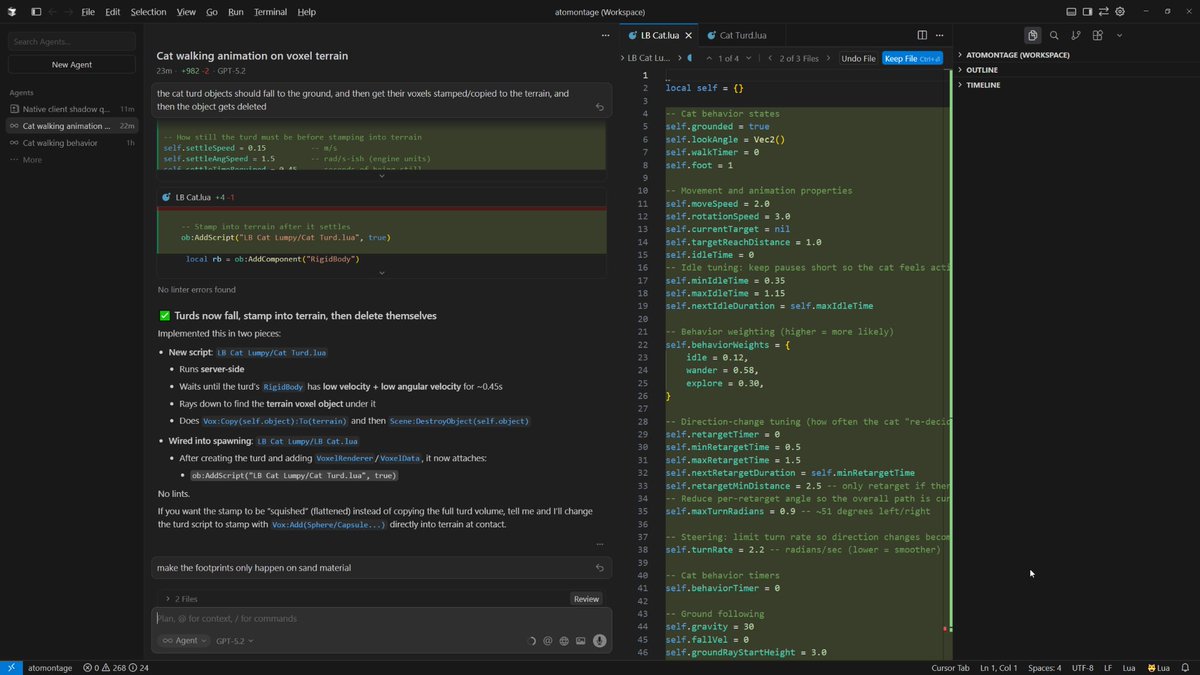Click Cursor Tab status item
Viewport: 1200px width, 675px height.
(950, 667)
